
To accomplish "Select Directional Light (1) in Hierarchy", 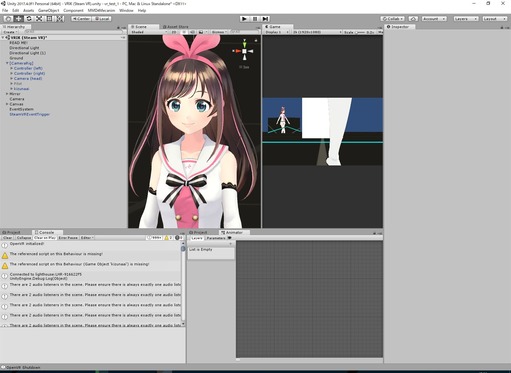I will (x=28, y=53).
